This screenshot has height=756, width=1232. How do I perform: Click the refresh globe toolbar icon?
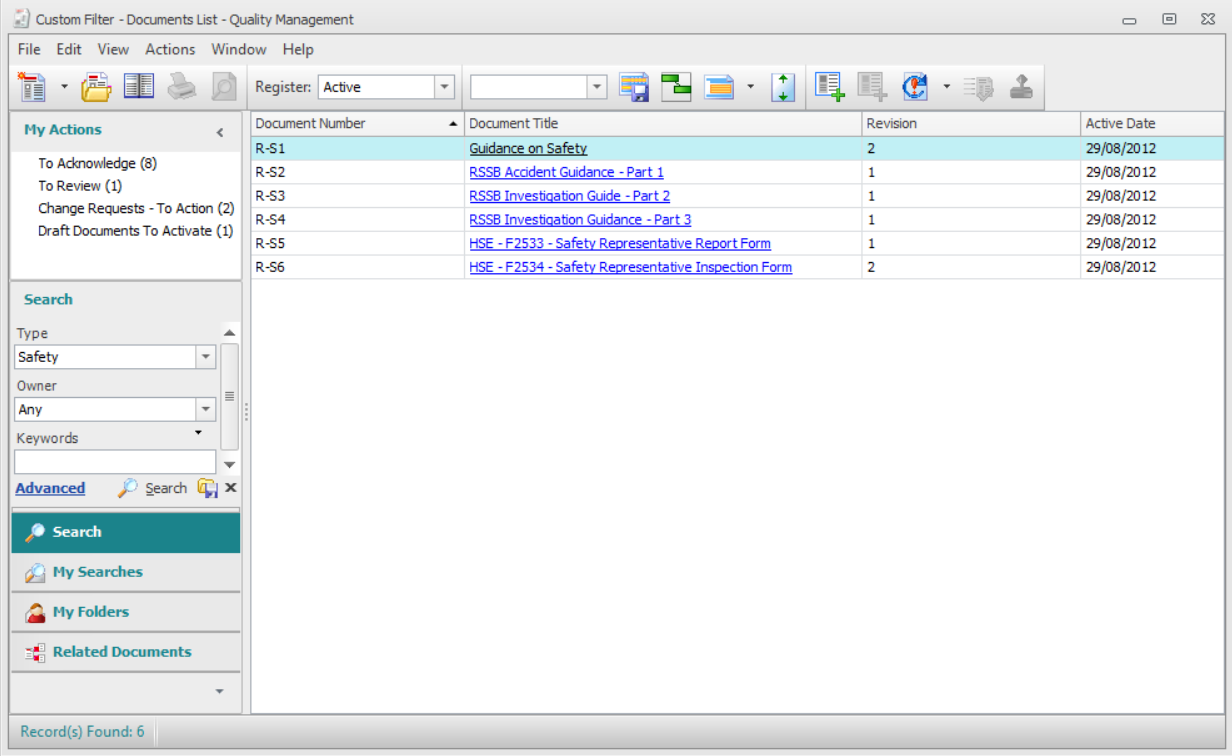point(913,86)
